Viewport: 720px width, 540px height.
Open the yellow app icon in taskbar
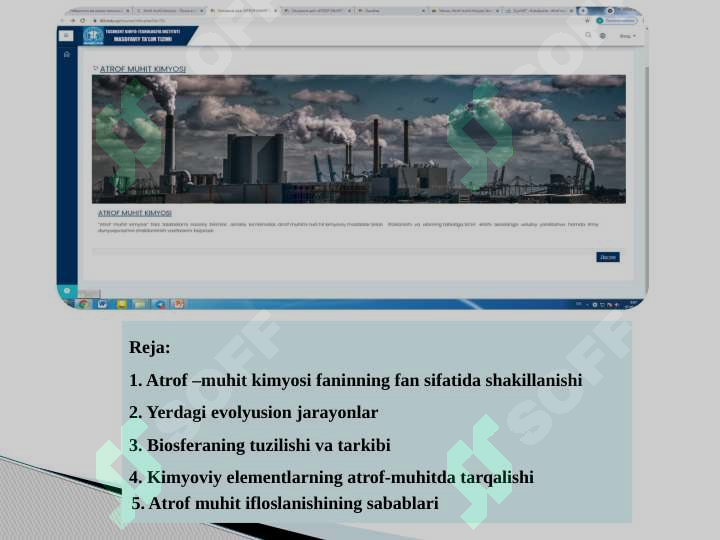click(122, 304)
